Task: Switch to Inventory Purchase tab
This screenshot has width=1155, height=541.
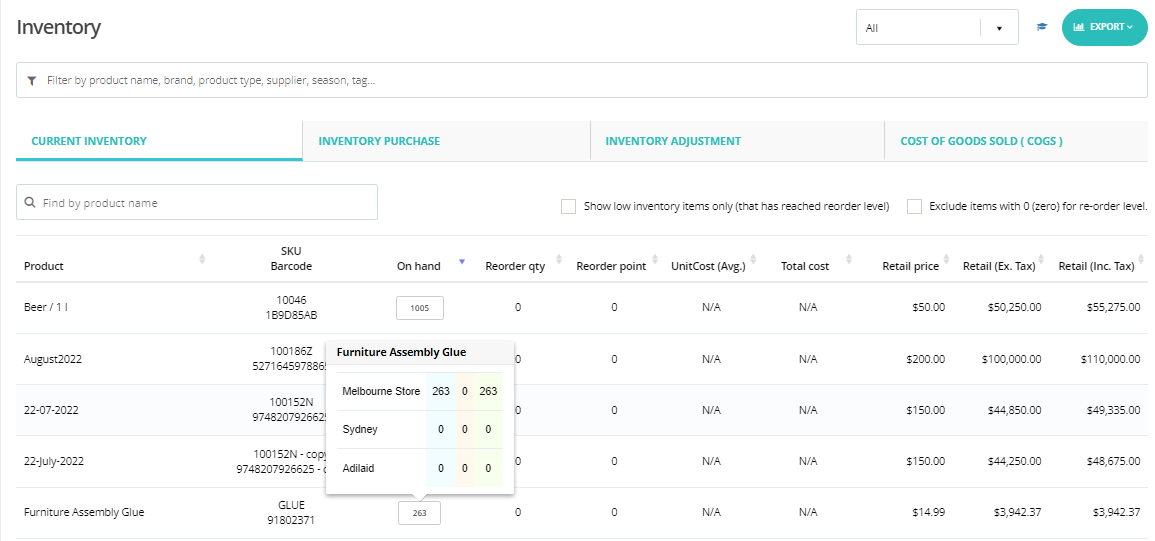Action: (x=379, y=141)
